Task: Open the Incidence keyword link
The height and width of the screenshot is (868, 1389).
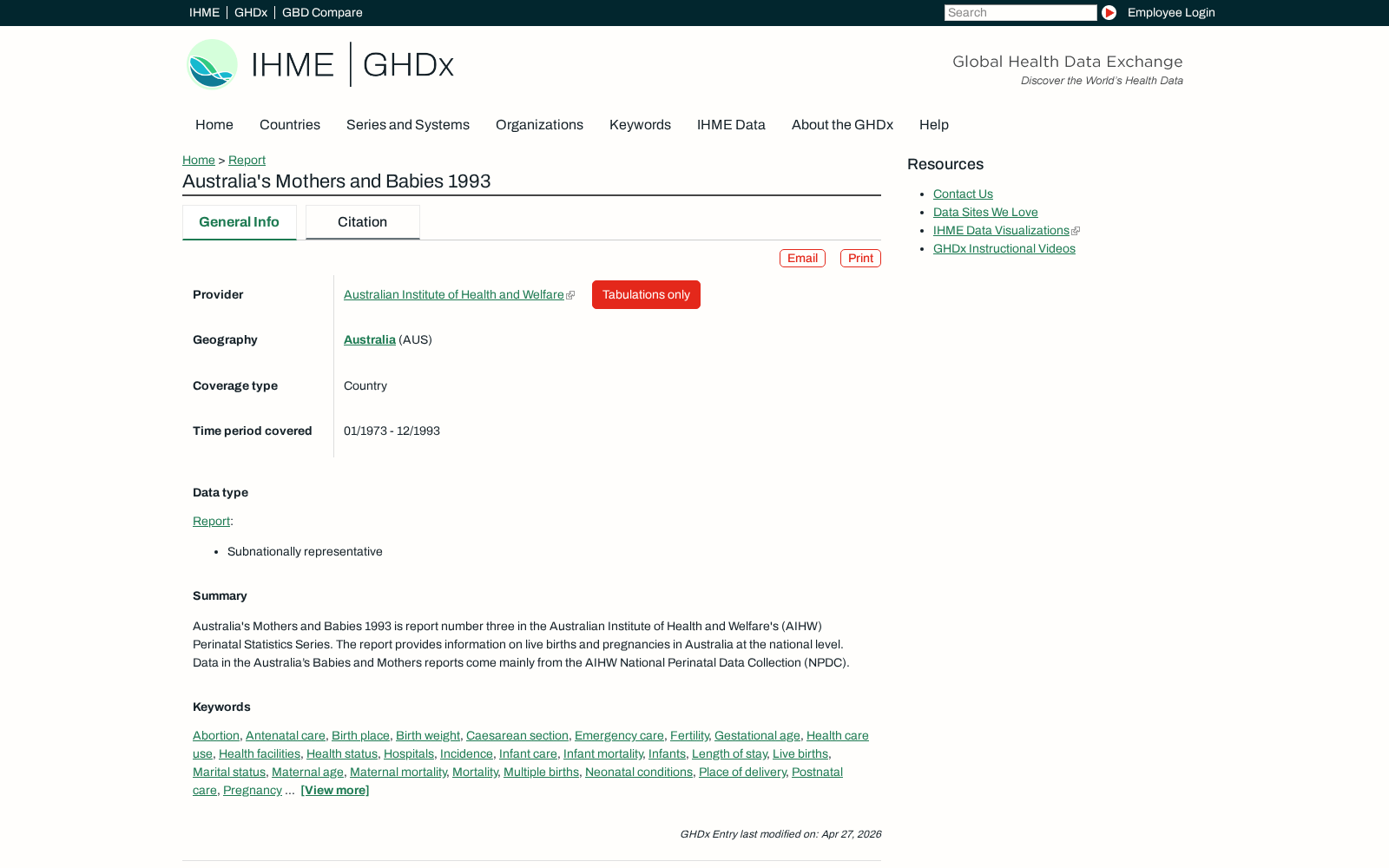Action: point(466,753)
